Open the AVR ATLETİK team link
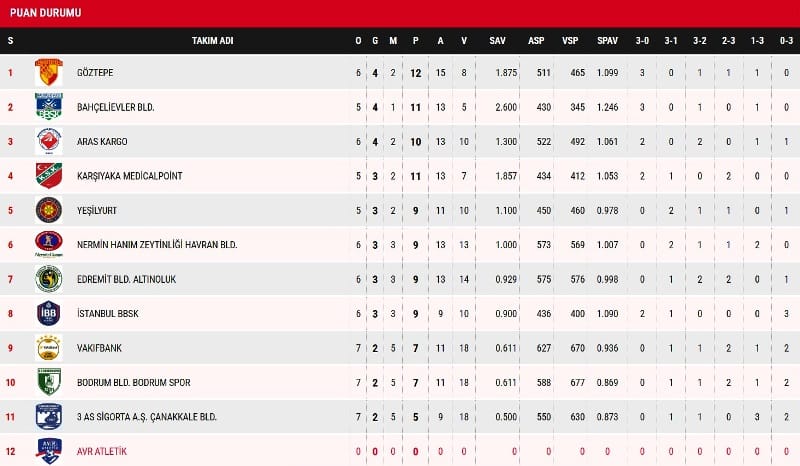Image resolution: width=800 pixels, height=466 pixels. 102,451
